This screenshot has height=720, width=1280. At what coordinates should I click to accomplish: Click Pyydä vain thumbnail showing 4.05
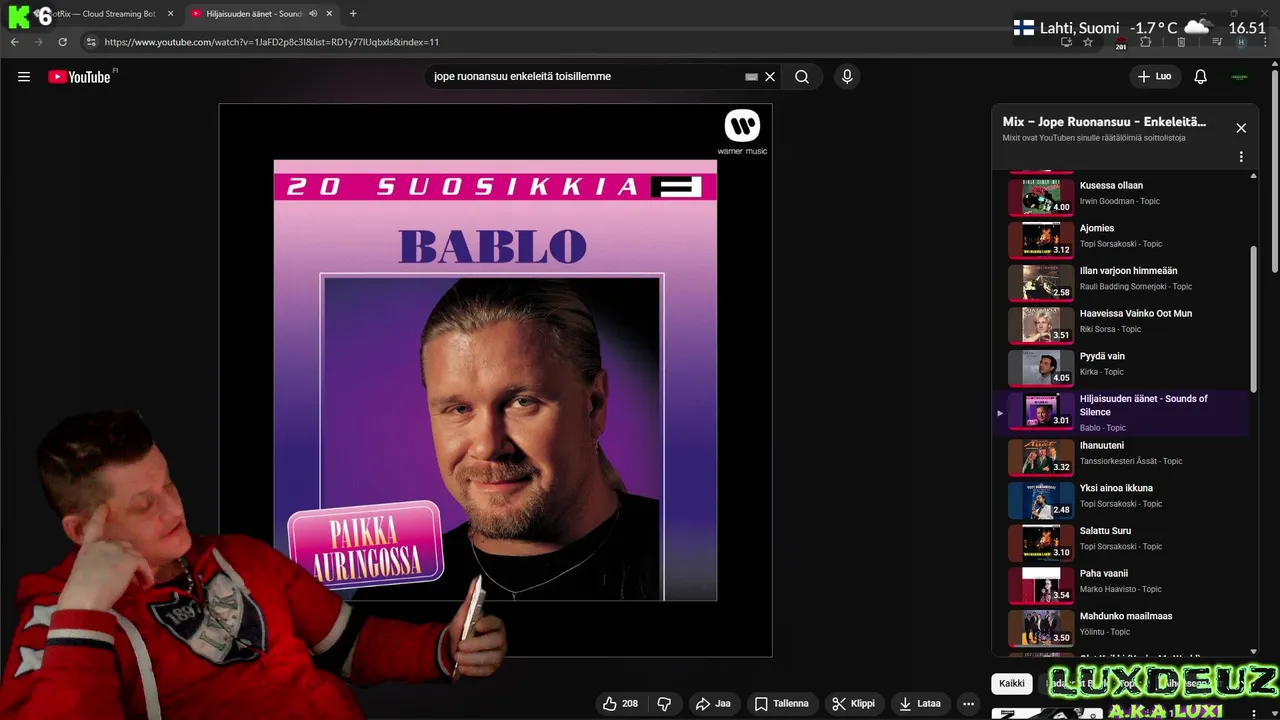tap(1041, 367)
